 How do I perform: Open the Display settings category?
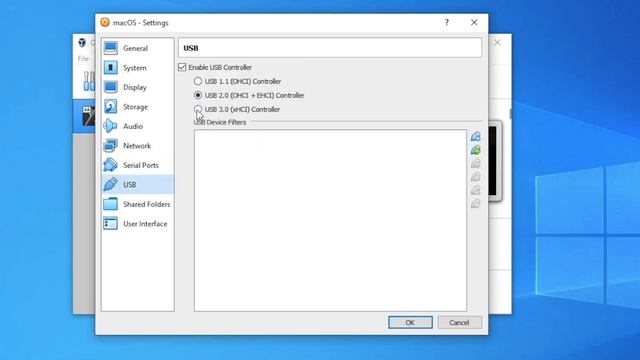[137, 87]
